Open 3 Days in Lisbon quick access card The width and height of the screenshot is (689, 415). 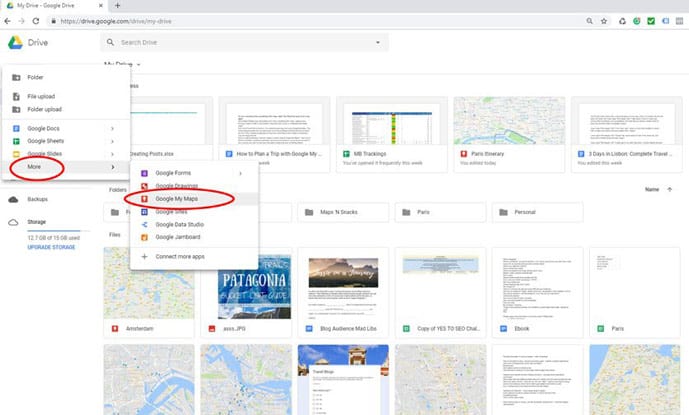tap(627, 135)
